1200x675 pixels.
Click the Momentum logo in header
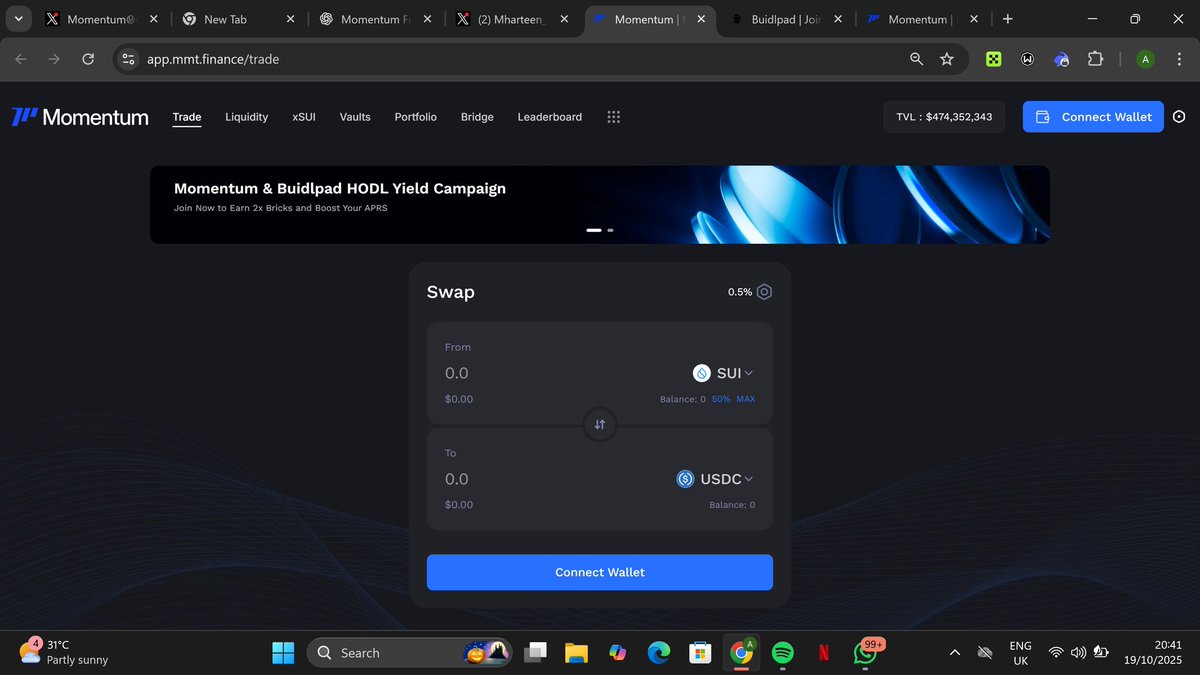click(x=80, y=117)
